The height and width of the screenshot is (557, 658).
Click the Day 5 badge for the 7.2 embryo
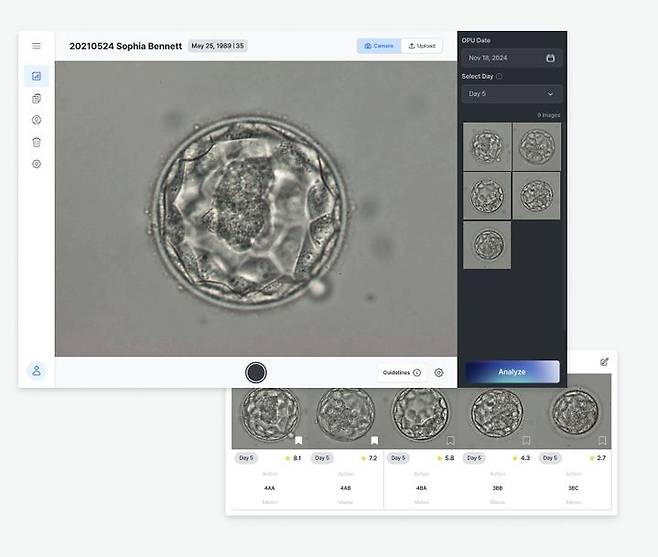(x=322, y=458)
